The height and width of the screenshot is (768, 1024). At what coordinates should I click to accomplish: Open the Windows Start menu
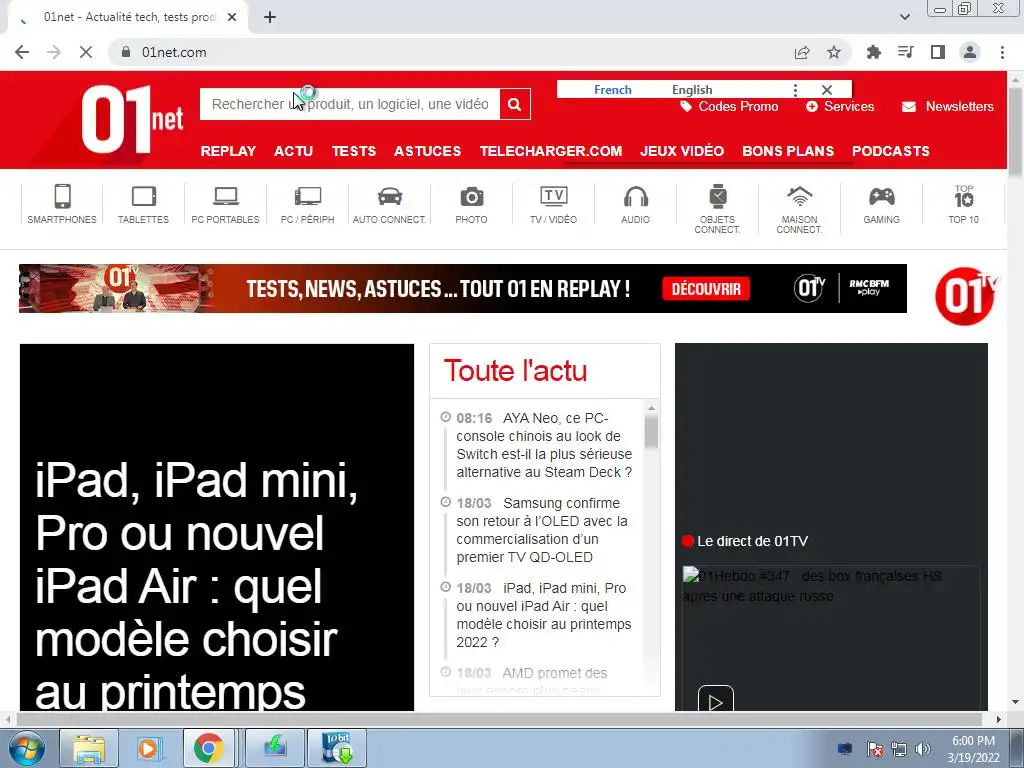tap(26, 748)
